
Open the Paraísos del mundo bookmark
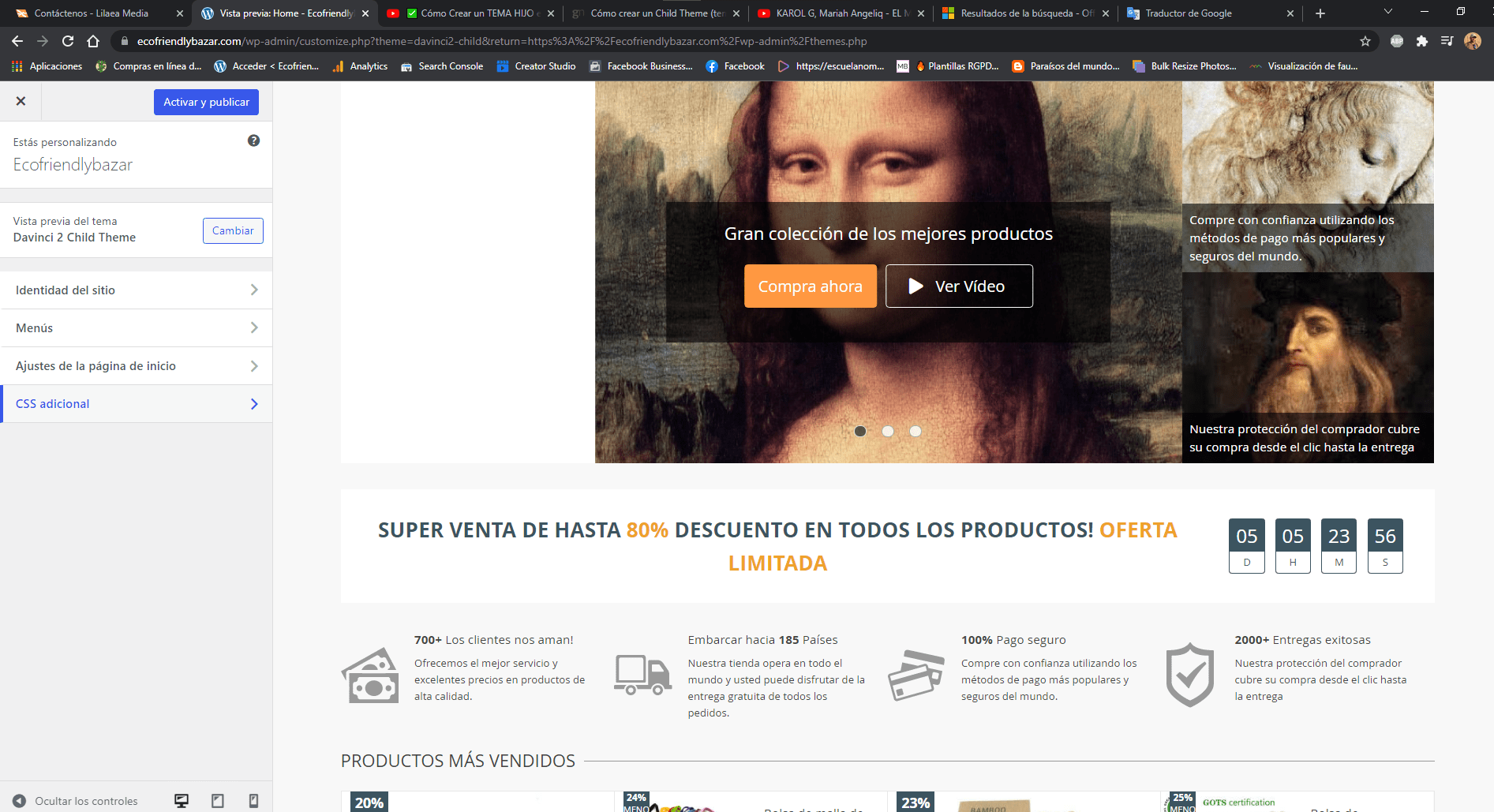(x=1066, y=66)
